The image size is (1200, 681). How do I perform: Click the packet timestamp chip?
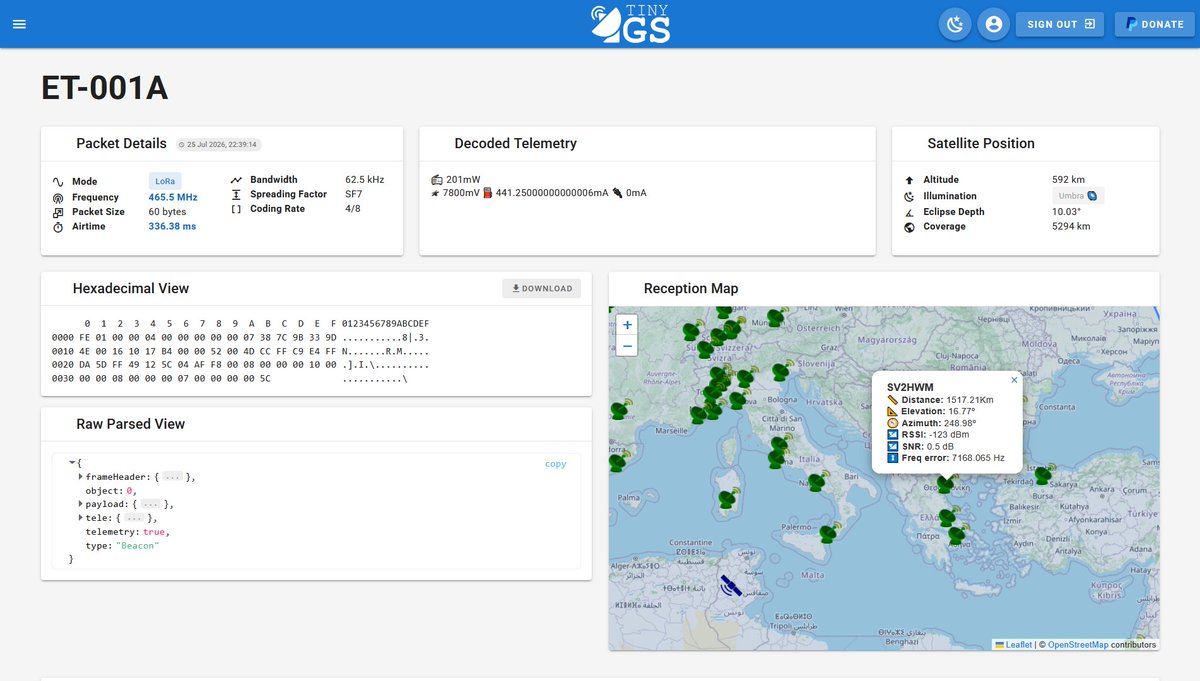click(x=219, y=144)
